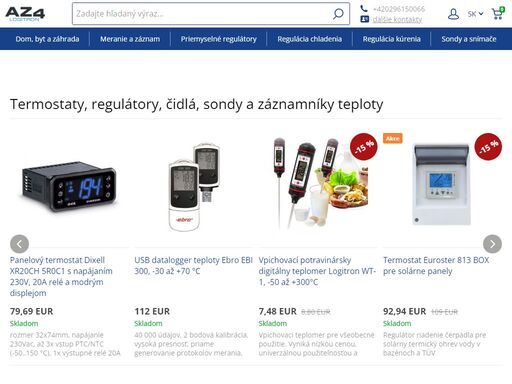Click the -15 % badge on thermometer
Viewport: 512px width, 384px height.
[364, 147]
